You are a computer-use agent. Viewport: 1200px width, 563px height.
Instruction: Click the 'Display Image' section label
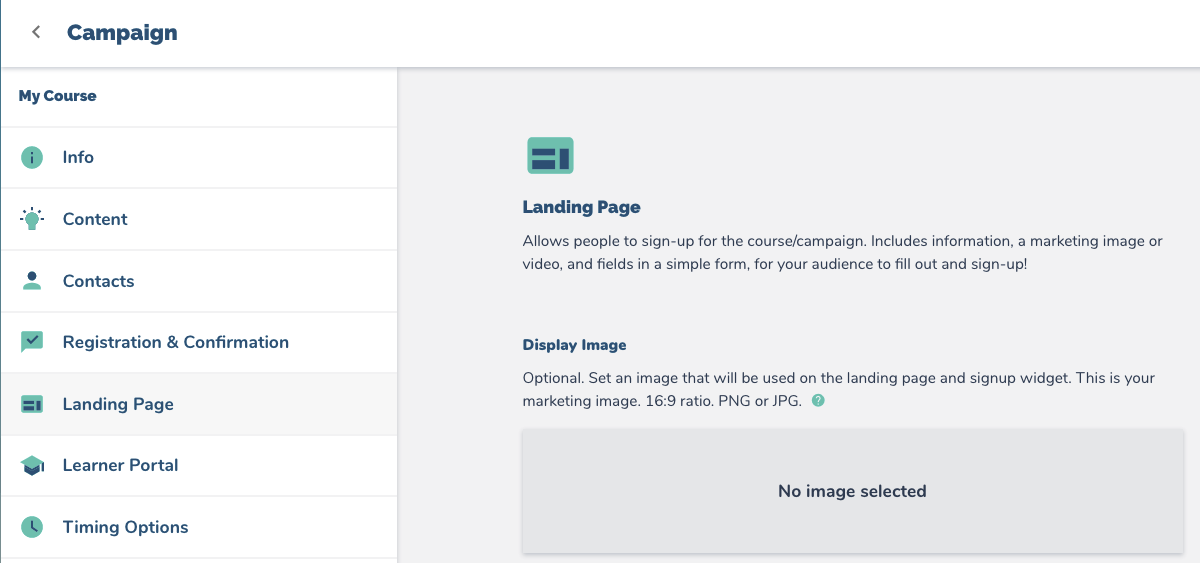coord(574,345)
